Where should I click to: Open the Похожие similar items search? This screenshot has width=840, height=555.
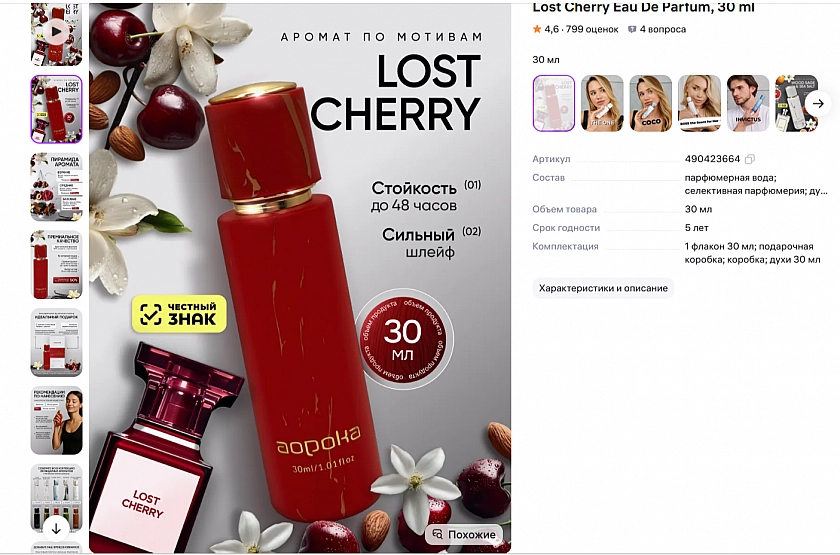pos(464,534)
